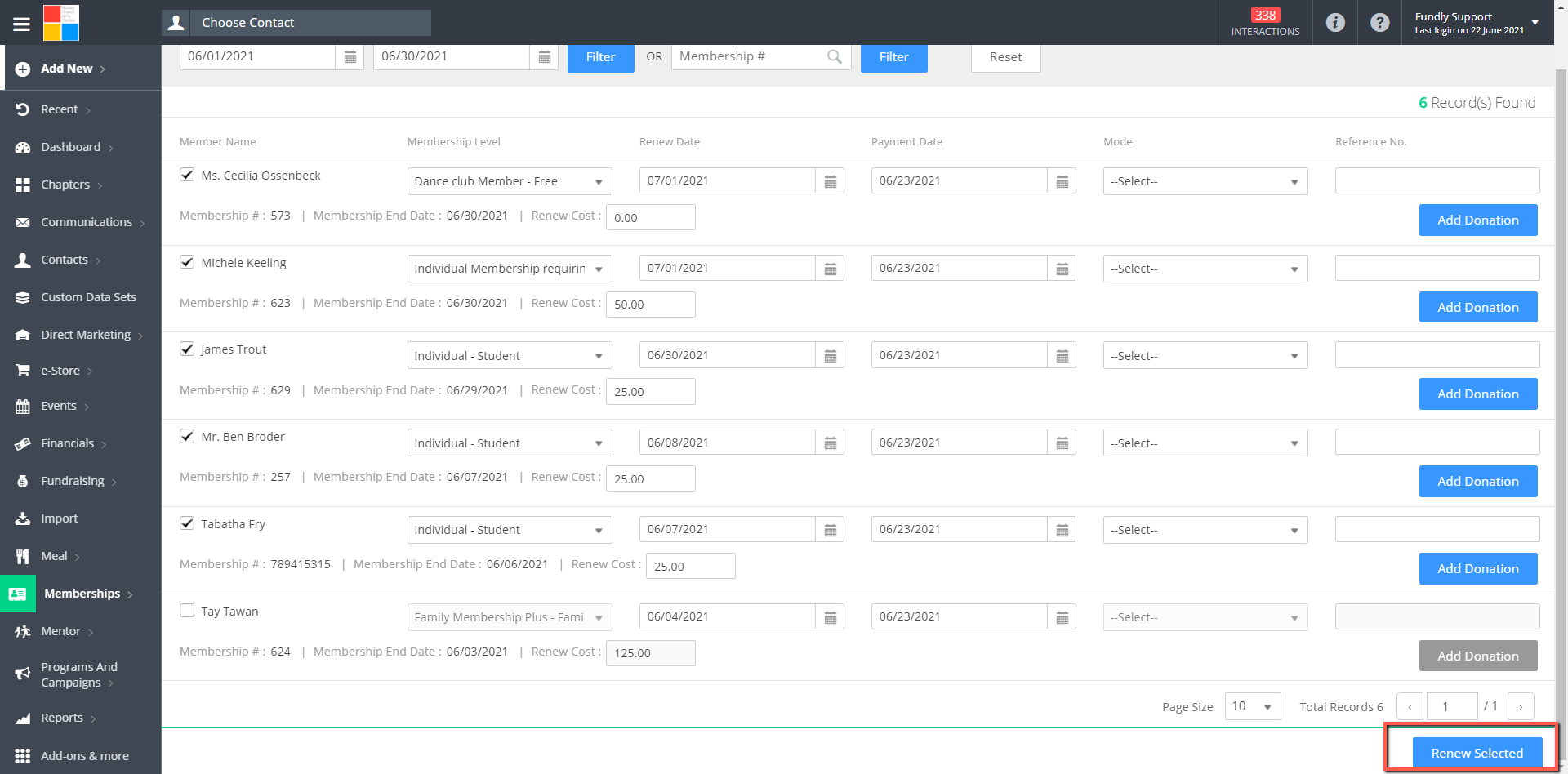Uncheck Mr. Ben Broder checkbox
The width and height of the screenshot is (1568, 774).
(x=187, y=436)
